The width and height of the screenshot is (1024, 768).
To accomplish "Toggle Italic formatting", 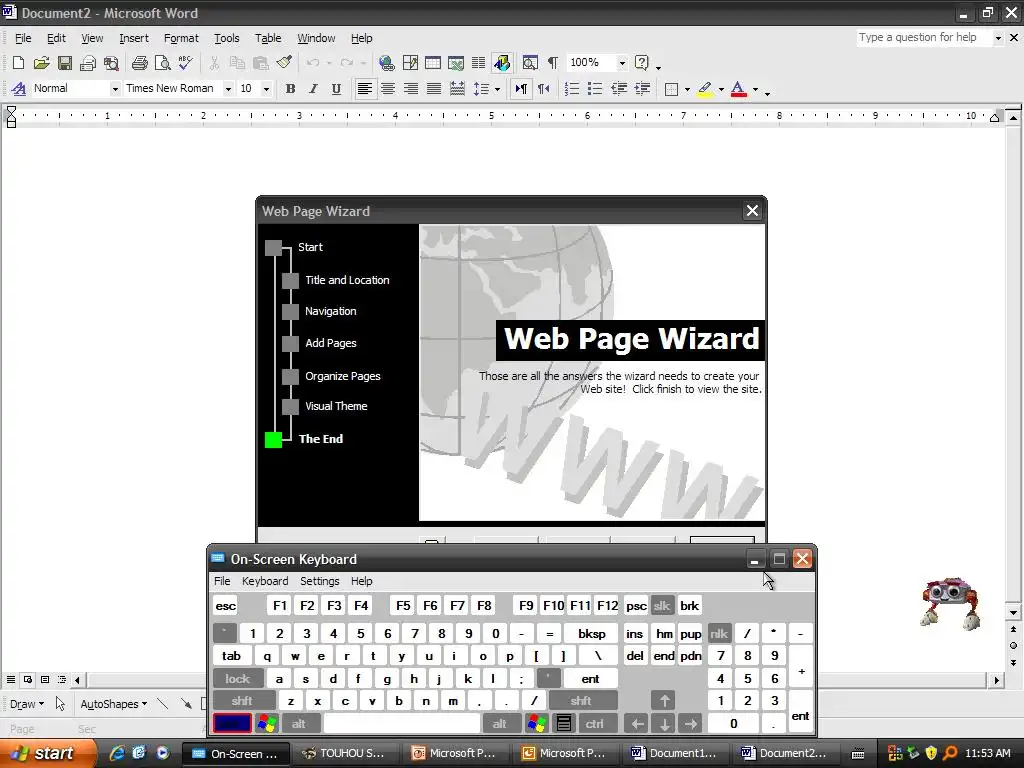I will [x=313, y=89].
